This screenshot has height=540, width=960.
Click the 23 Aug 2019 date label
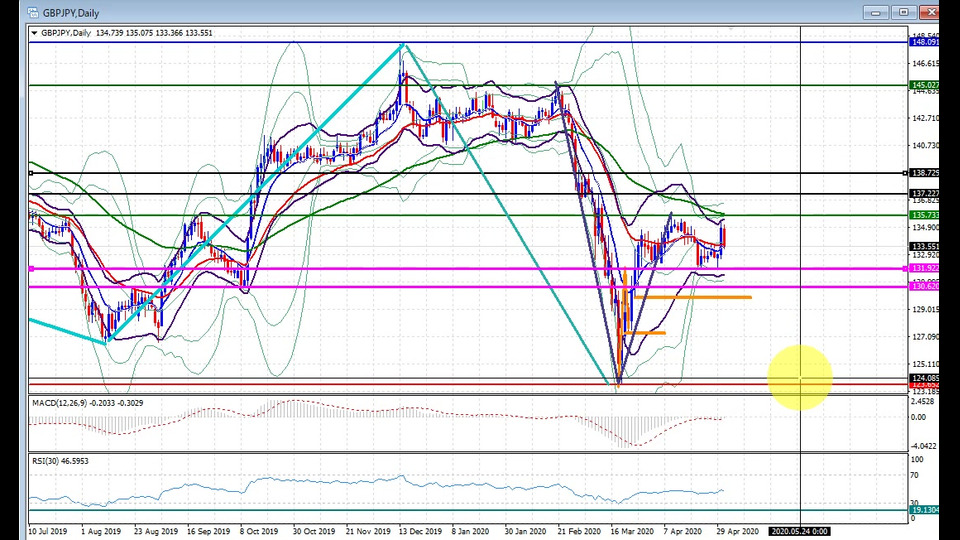click(156, 531)
